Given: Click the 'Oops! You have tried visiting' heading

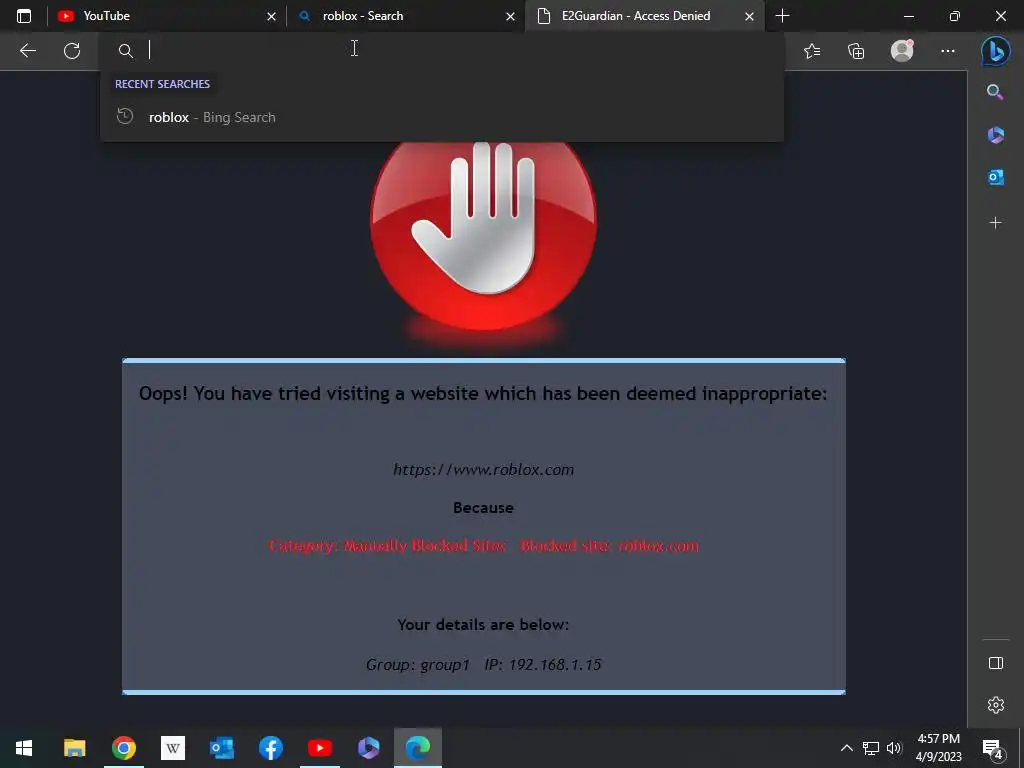Looking at the screenshot, I should click(483, 394).
